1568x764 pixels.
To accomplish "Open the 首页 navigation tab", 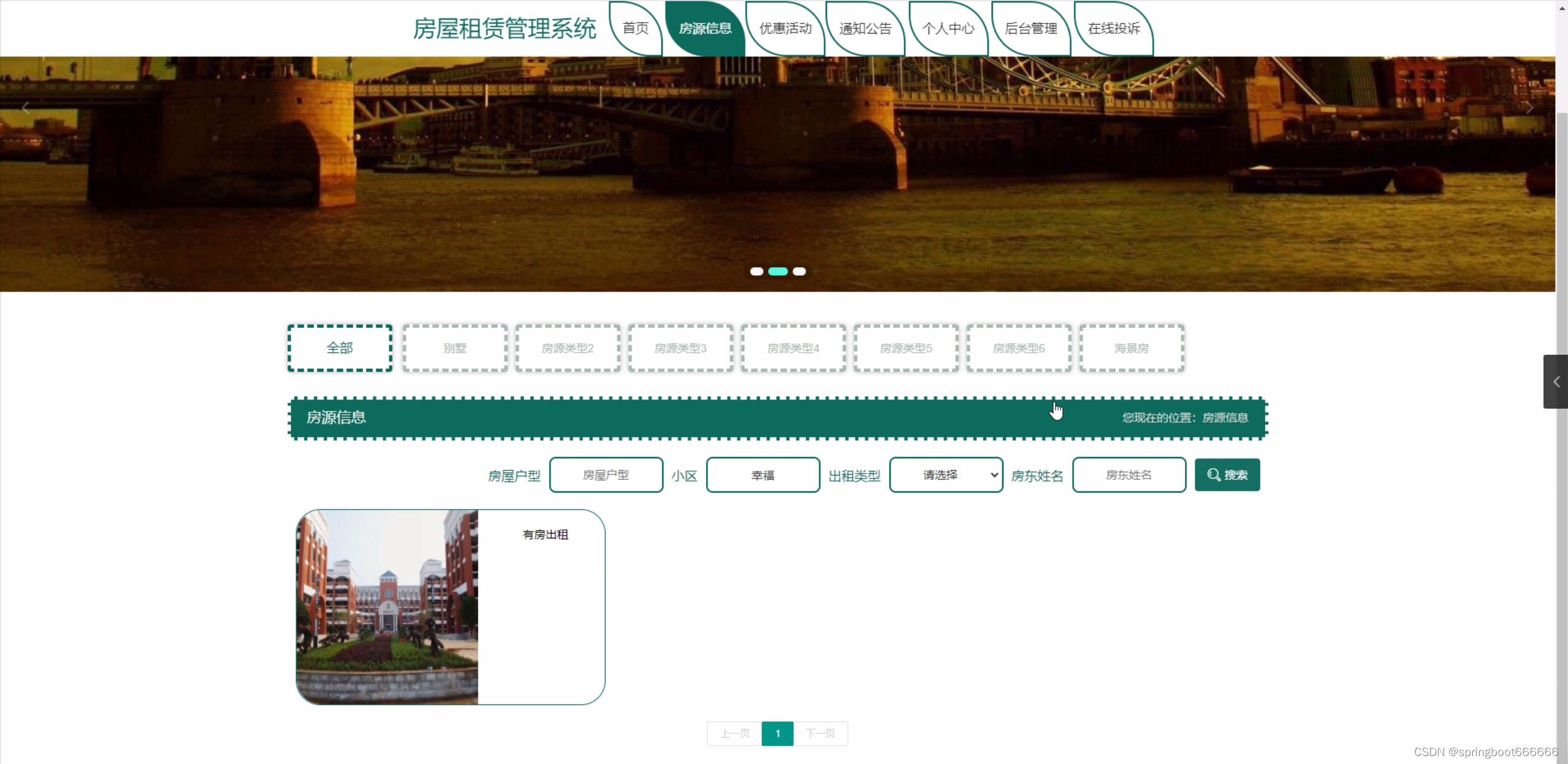I will (635, 28).
